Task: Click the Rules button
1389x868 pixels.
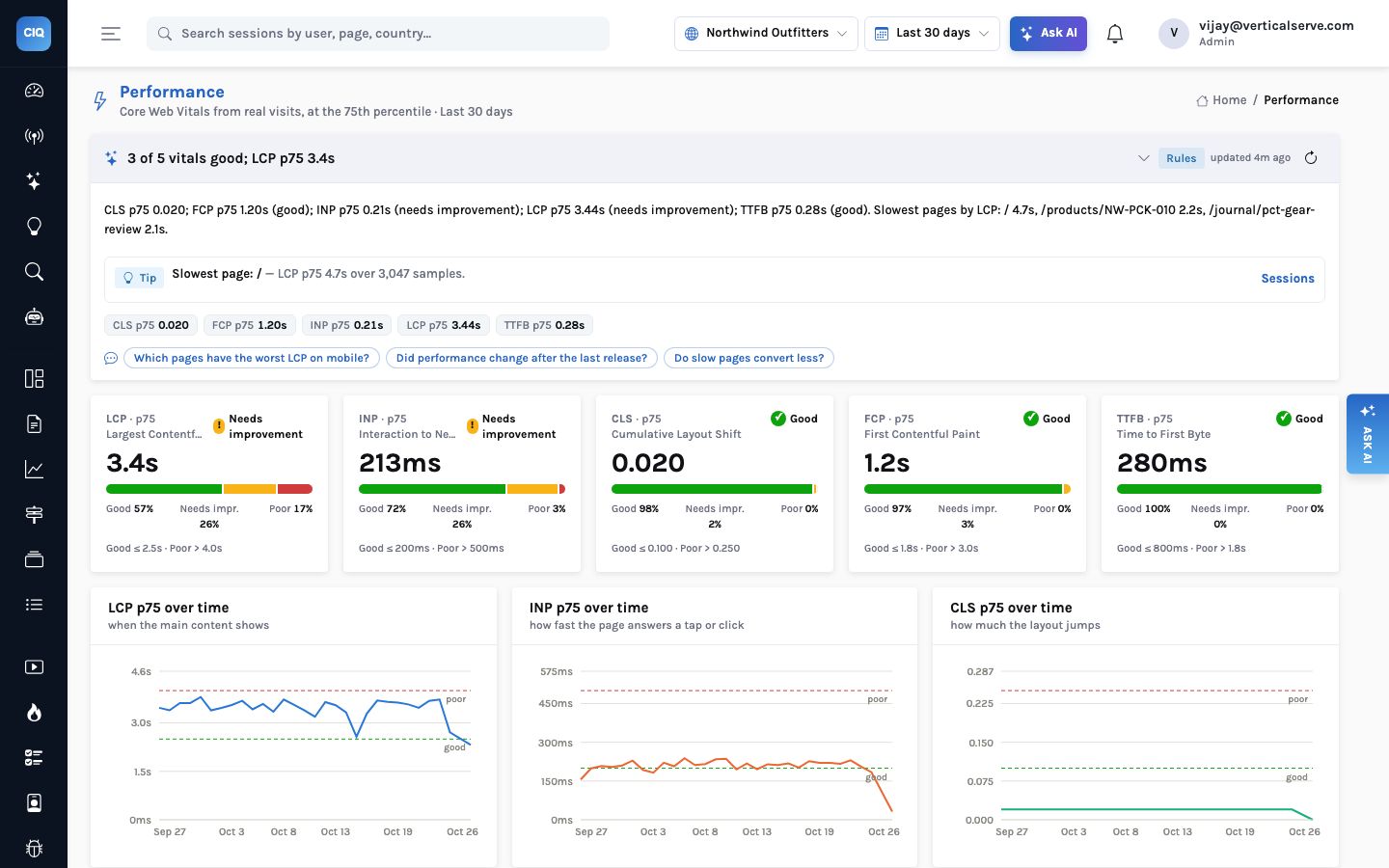Action: pos(1181,158)
